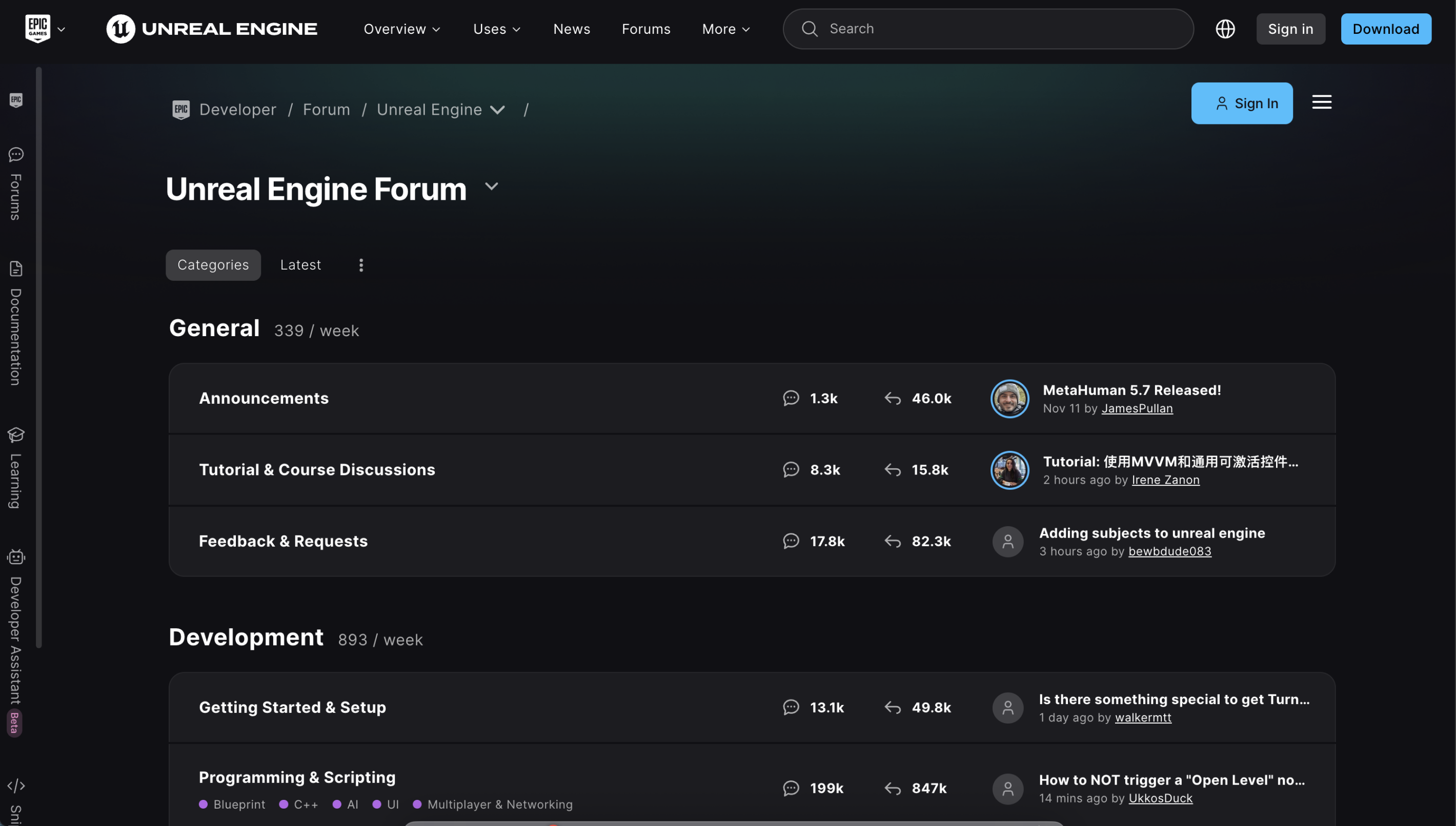The width and height of the screenshot is (1456, 826).
Task: Click the Unreal Engine logo in the header
Action: (211, 28)
